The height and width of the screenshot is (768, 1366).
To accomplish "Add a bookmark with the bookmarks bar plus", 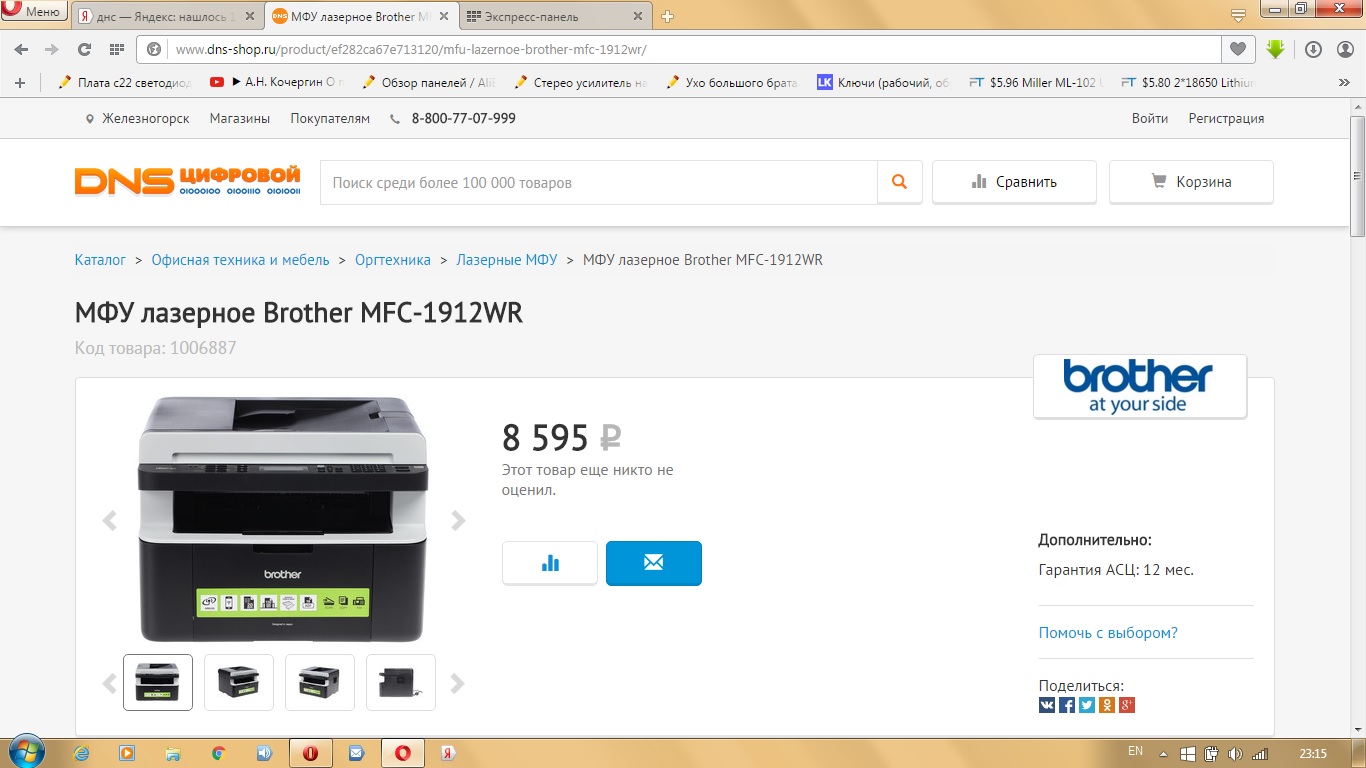I will (20, 83).
